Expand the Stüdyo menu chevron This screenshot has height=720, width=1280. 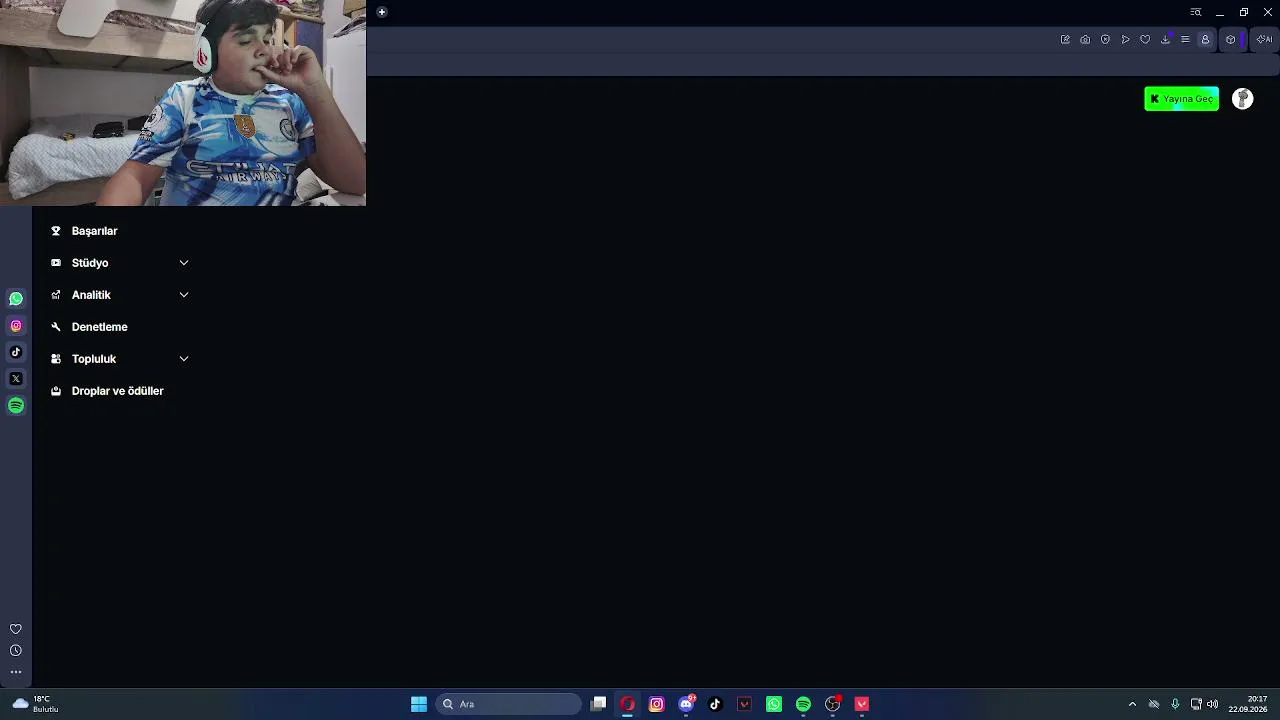click(184, 263)
